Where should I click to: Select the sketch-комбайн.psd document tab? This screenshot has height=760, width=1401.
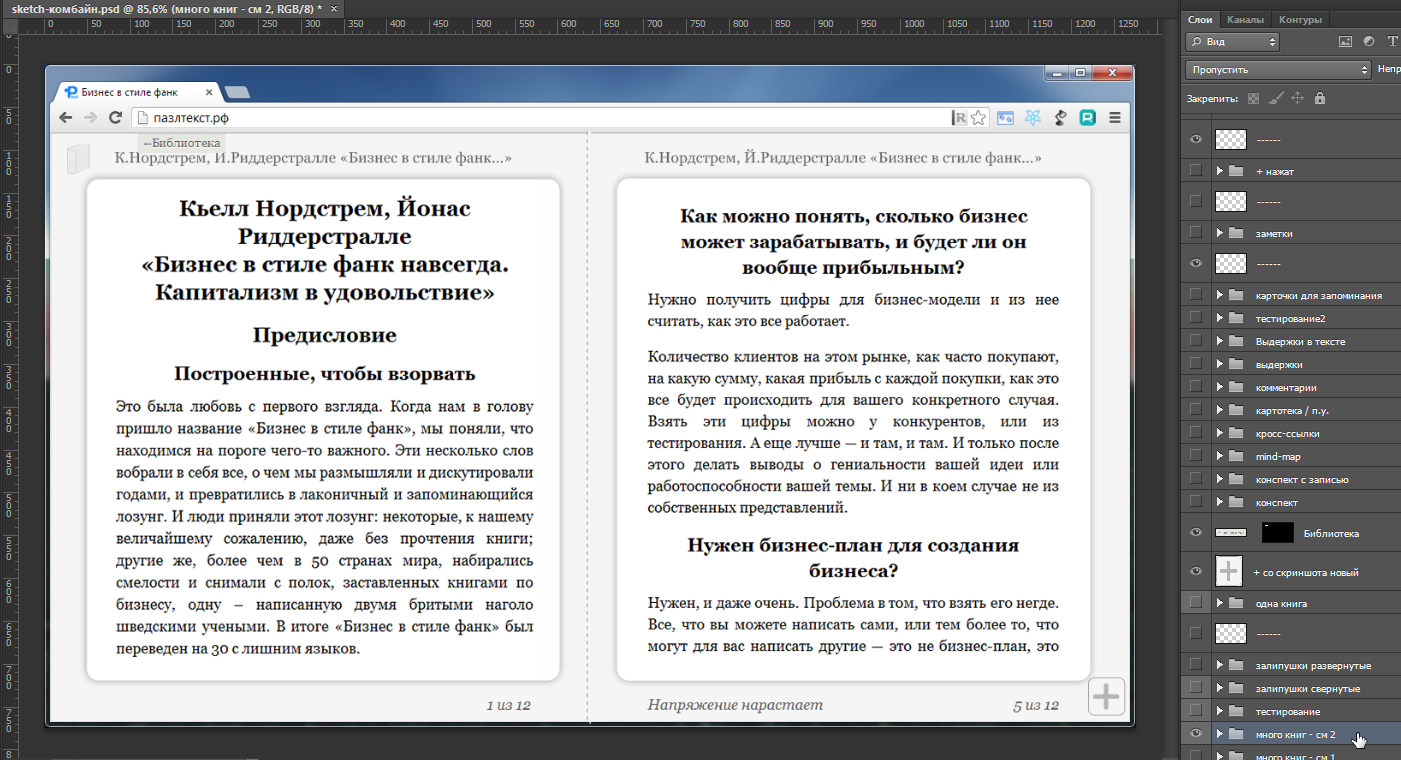click(x=160, y=8)
